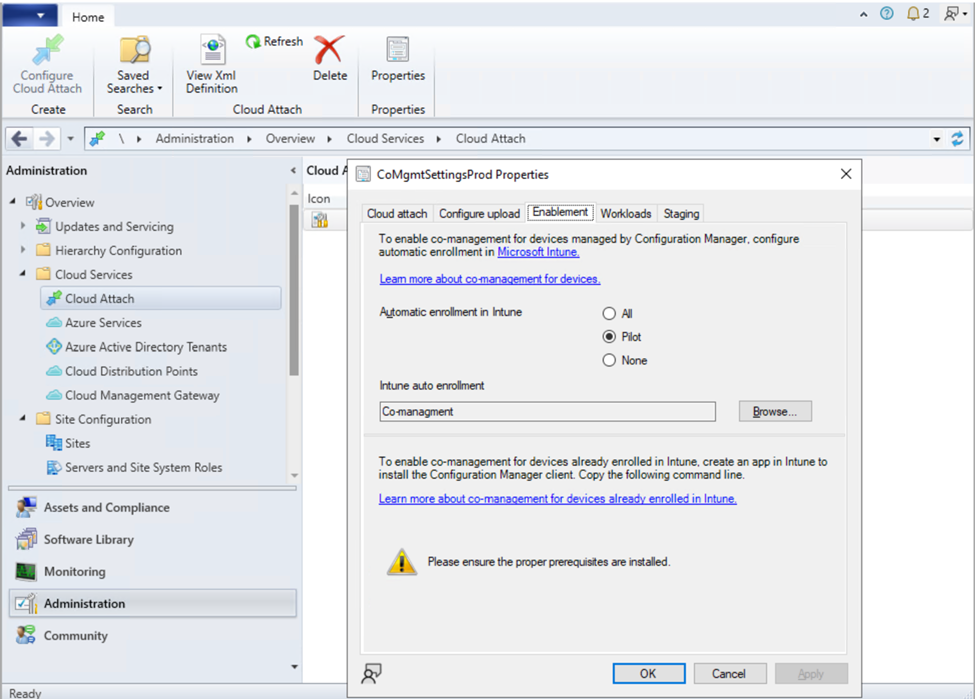Open the navigation history dropdown arrow
Screen dimensions: 975x699
[70, 139]
